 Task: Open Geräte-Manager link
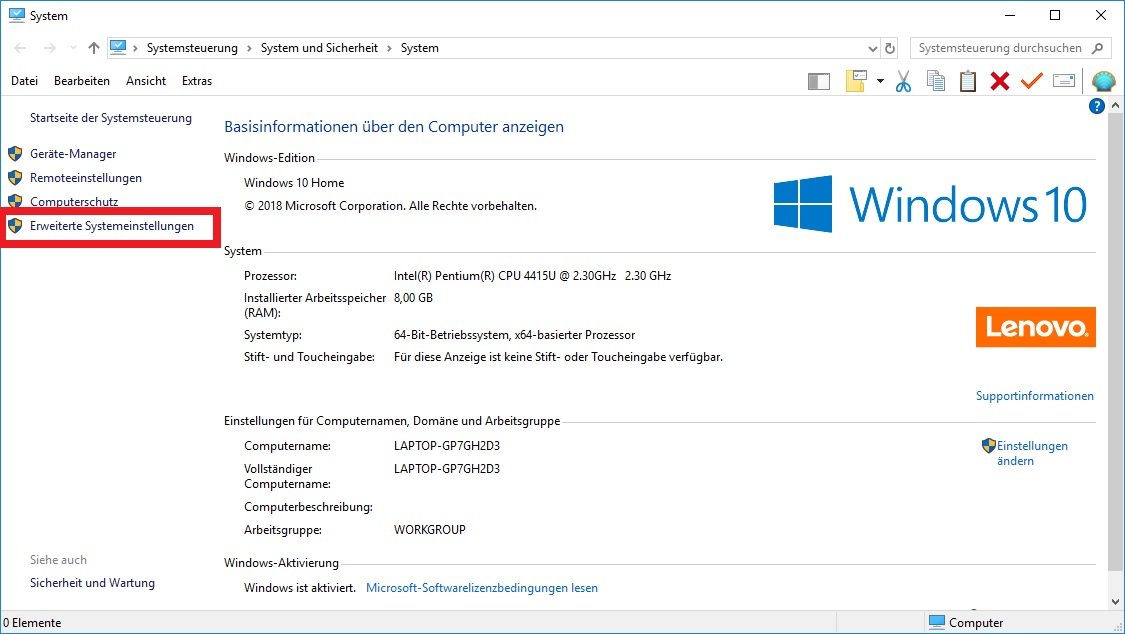tap(73, 153)
